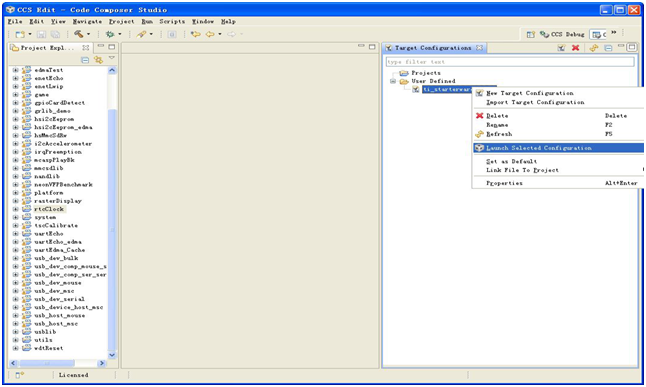Click the horizontal scrollbar thumb in Project Explorer
646x387 pixels.
(47, 363)
